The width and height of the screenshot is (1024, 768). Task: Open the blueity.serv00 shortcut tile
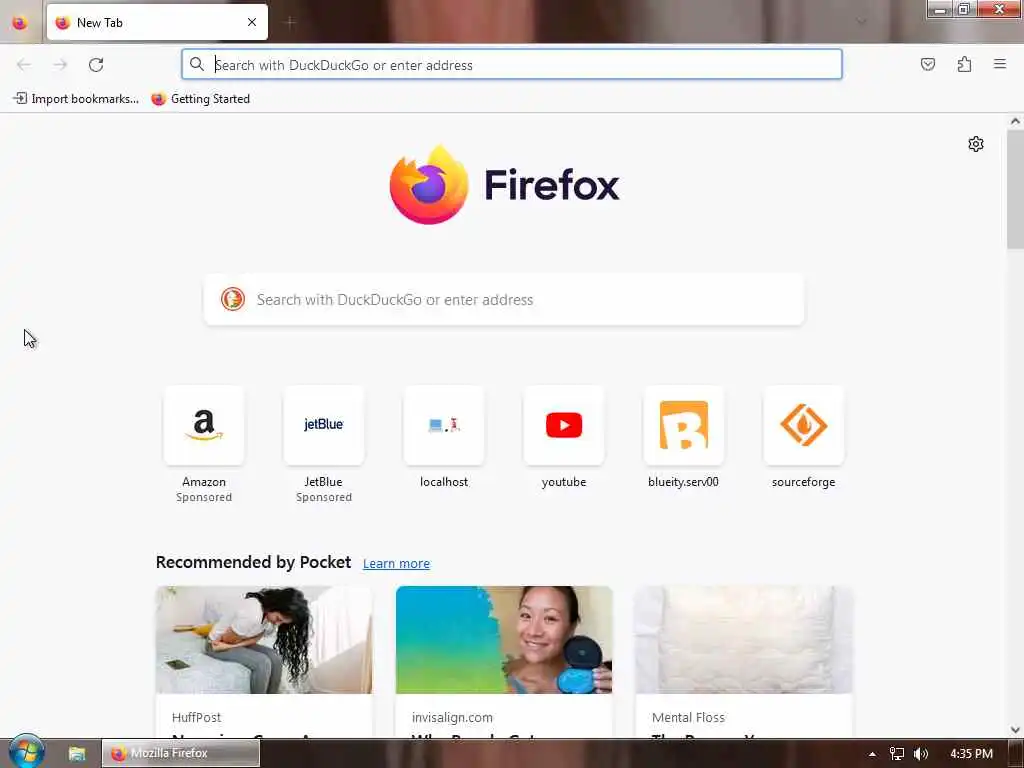(684, 425)
